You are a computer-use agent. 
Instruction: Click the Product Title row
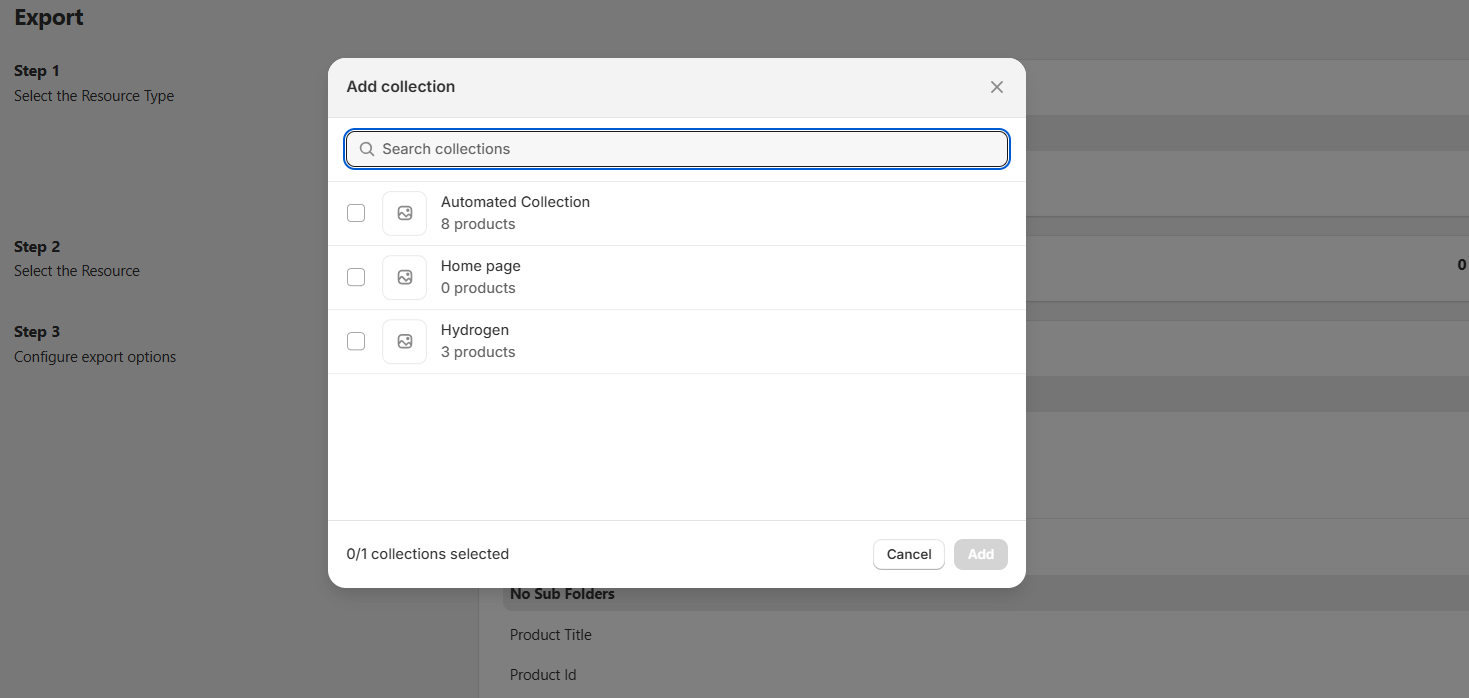pyautogui.click(x=550, y=634)
